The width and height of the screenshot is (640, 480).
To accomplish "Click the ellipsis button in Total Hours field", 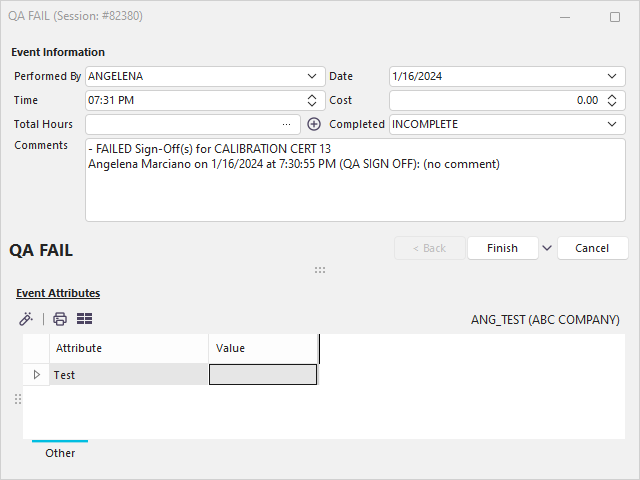I will coord(287,124).
